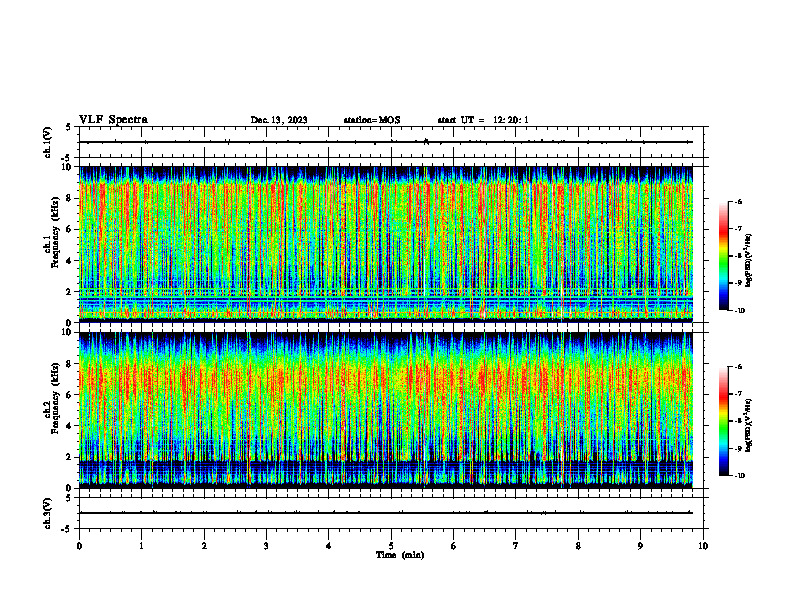The height and width of the screenshot is (612, 792).
Task: Click the 'ch.1(V)' waveform axis label
Action: pos(47,142)
